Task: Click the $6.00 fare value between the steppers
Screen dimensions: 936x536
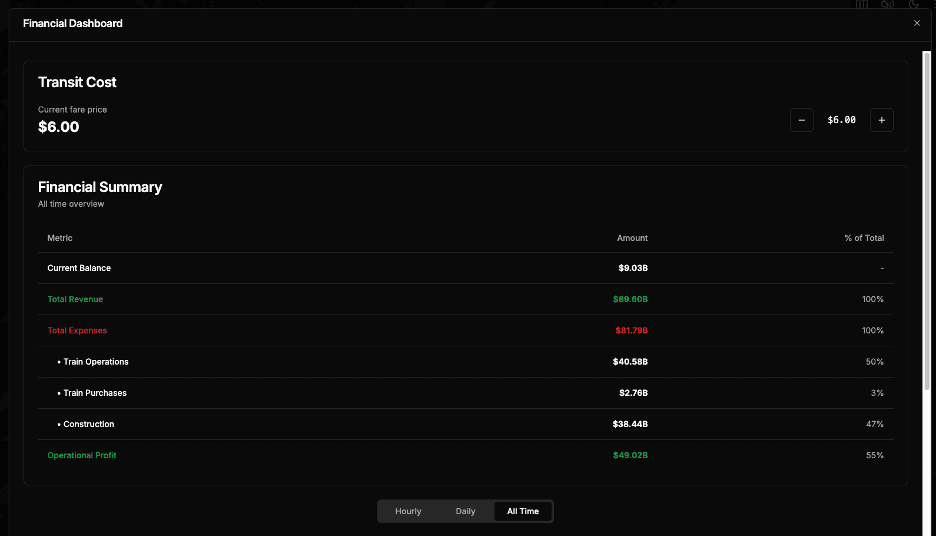Action: pos(842,120)
